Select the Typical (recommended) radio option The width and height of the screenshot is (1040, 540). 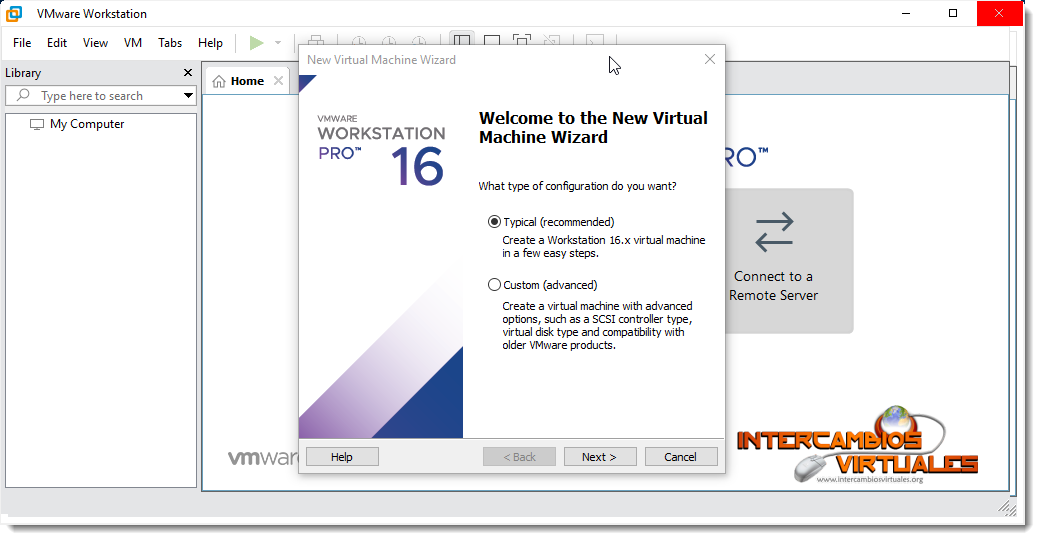(494, 222)
